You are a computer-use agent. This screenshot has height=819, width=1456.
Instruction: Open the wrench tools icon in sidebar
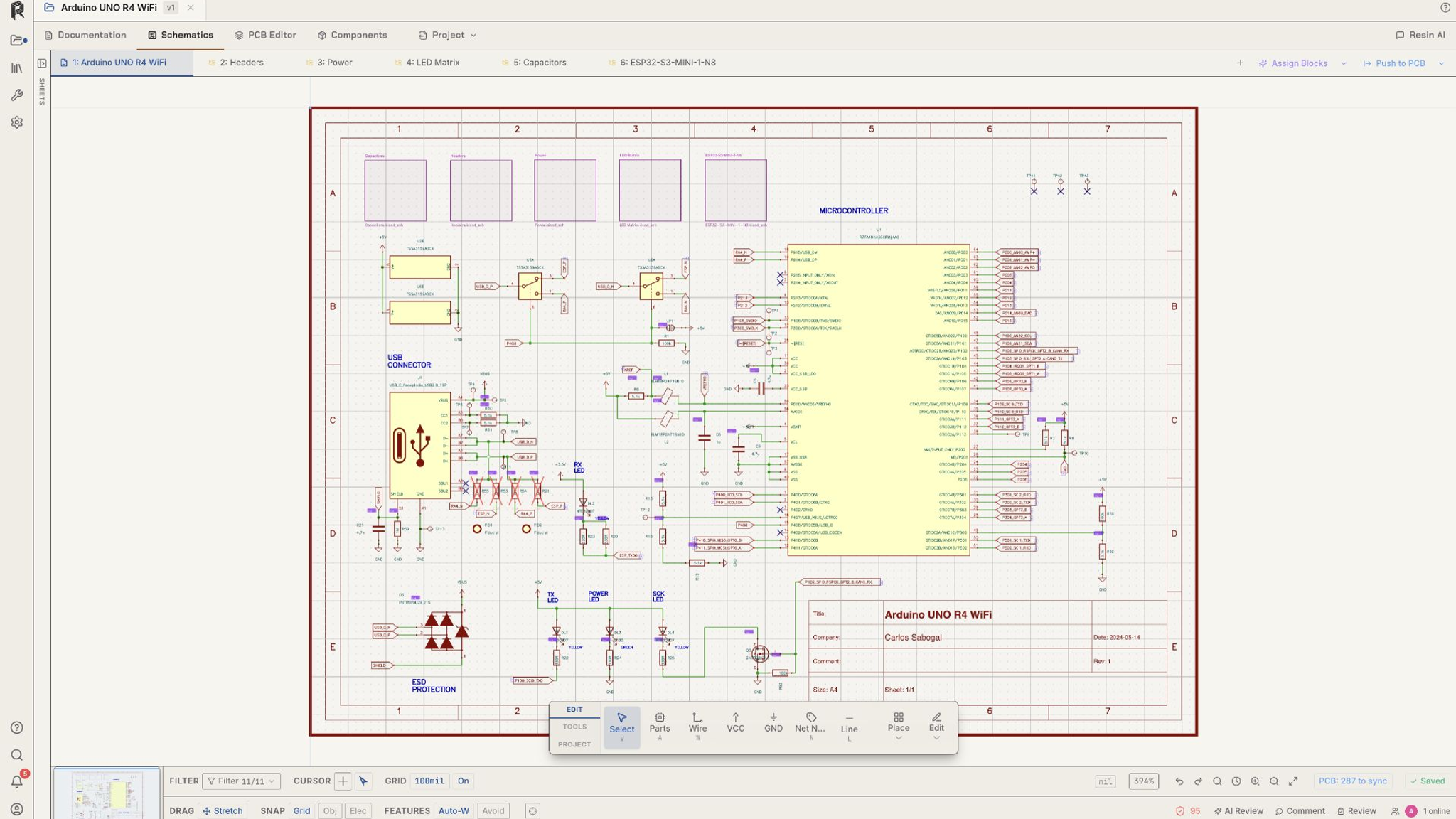click(17, 95)
